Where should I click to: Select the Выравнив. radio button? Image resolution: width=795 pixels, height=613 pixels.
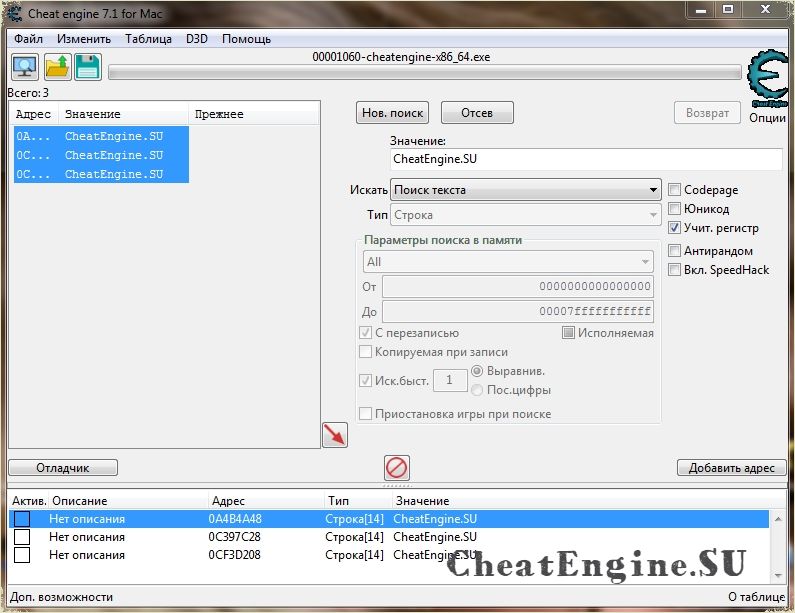(x=477, y=371)
